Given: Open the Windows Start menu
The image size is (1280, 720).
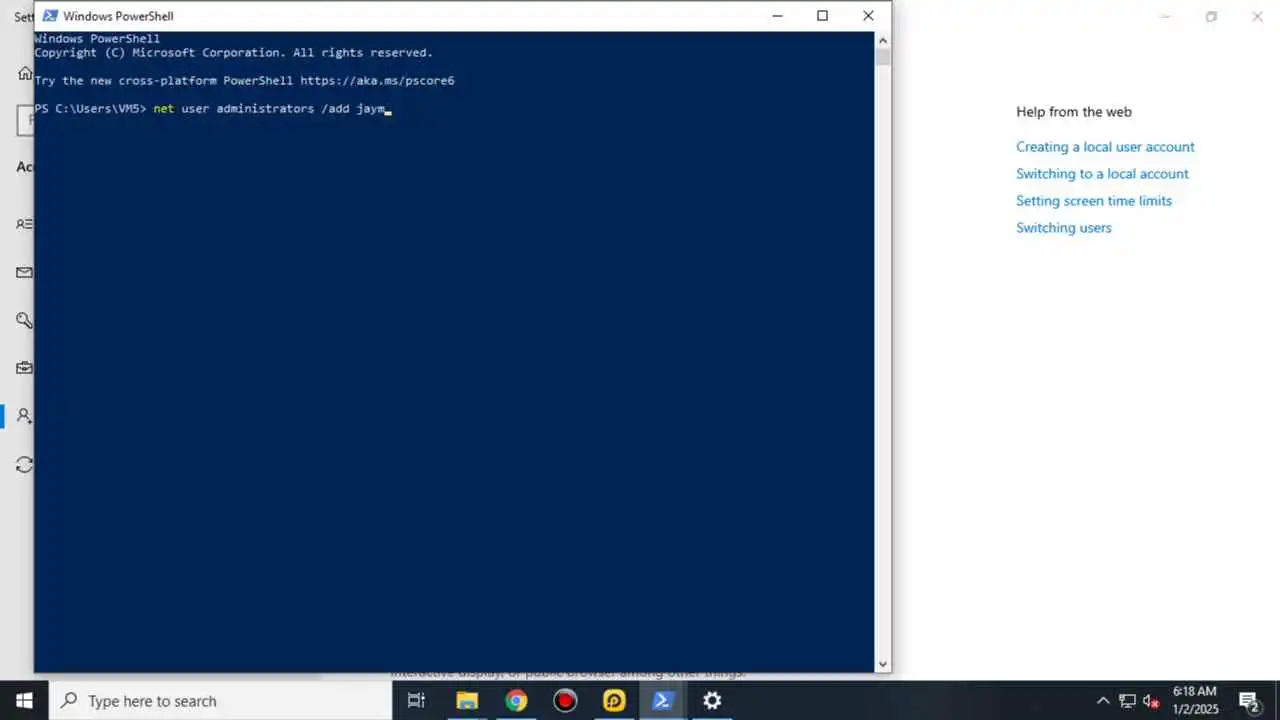Looking at the screenshot, I should 24,701.
